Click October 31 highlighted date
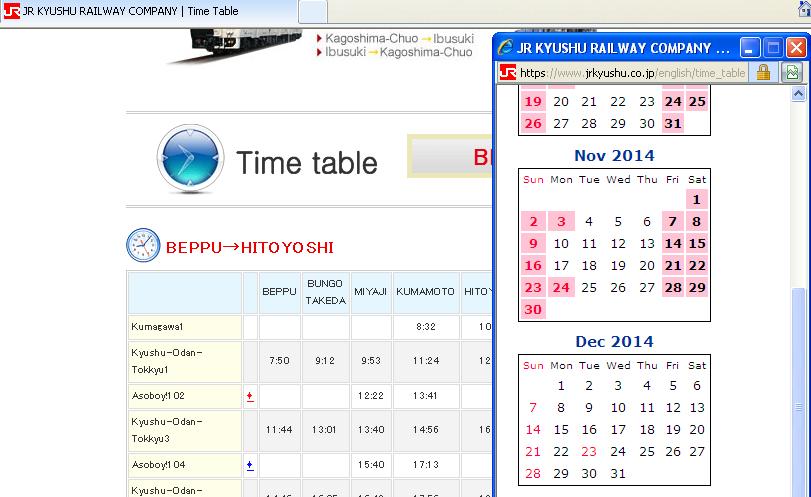811x497 pixels. (x=673, y=124)
